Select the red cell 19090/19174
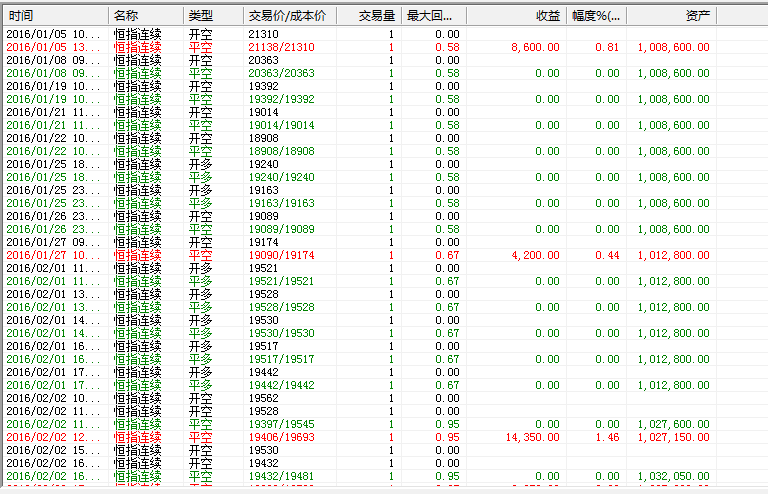Screen dimensions: 768x494 pos(282,255)
